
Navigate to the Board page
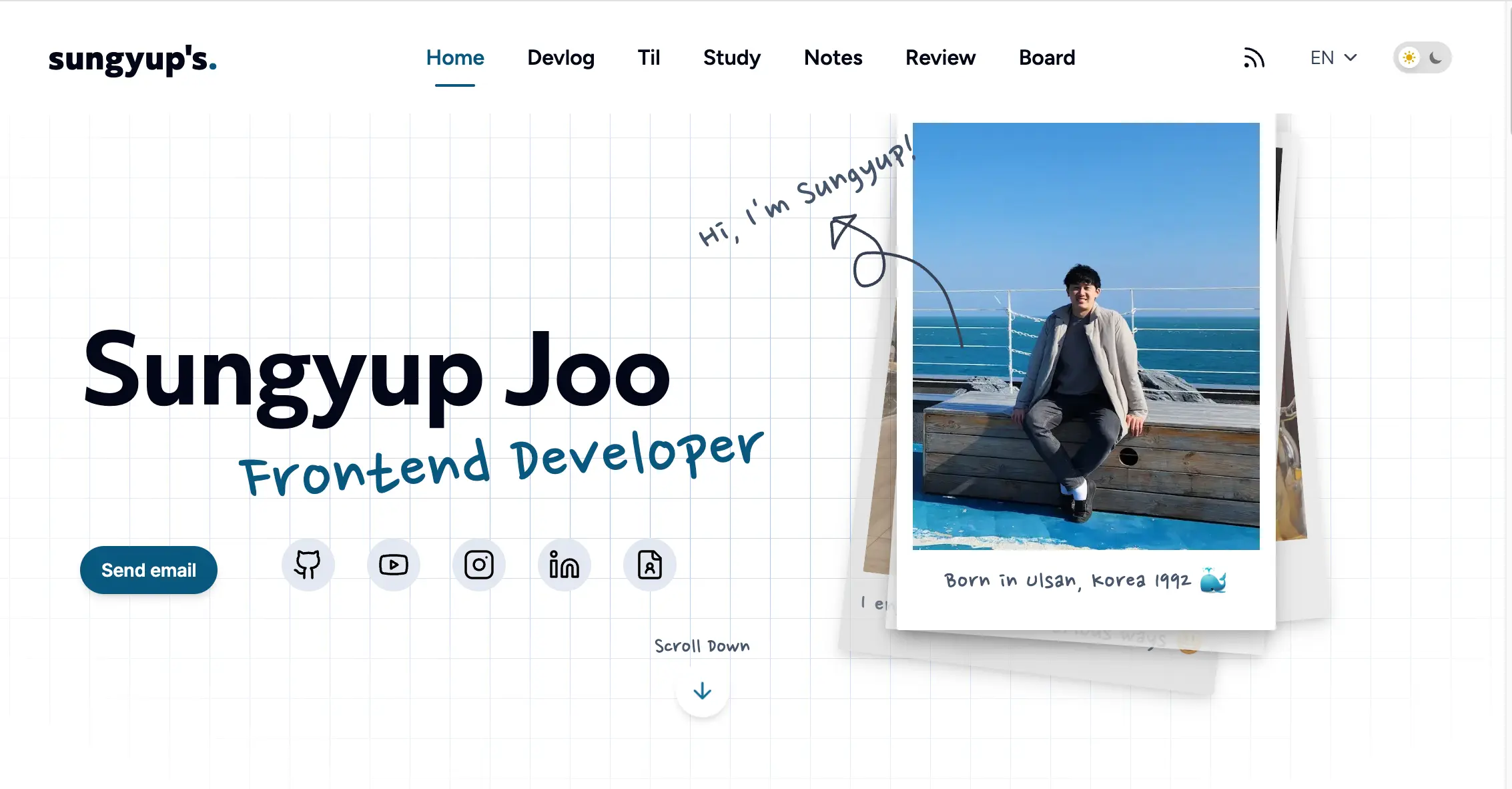(1047, 58)
